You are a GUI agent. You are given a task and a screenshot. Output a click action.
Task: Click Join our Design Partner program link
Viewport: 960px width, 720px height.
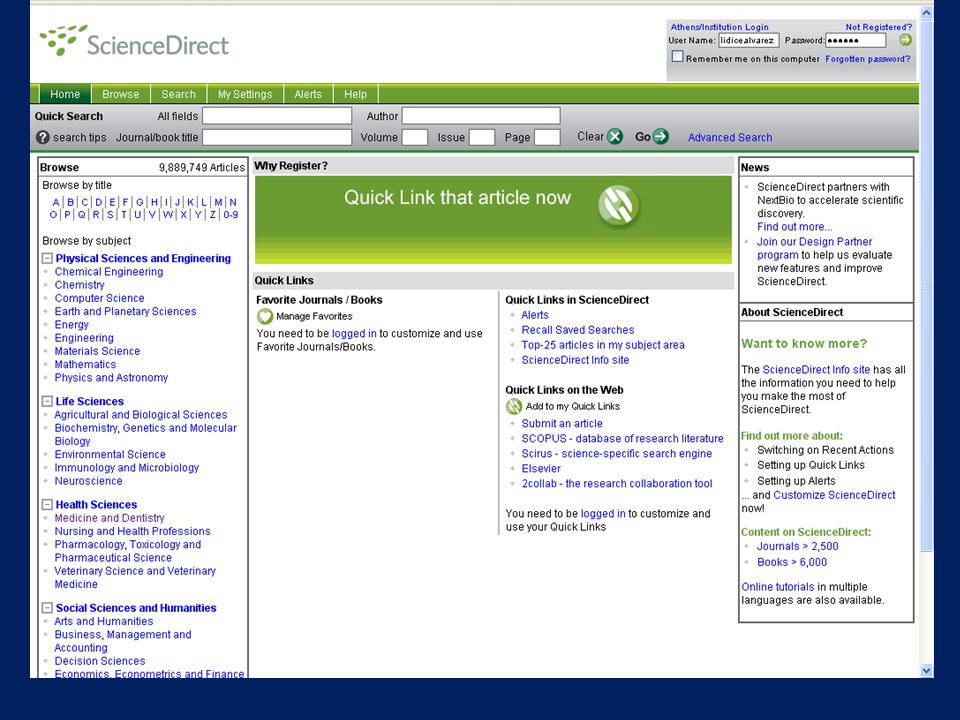(x=814, y=249)
